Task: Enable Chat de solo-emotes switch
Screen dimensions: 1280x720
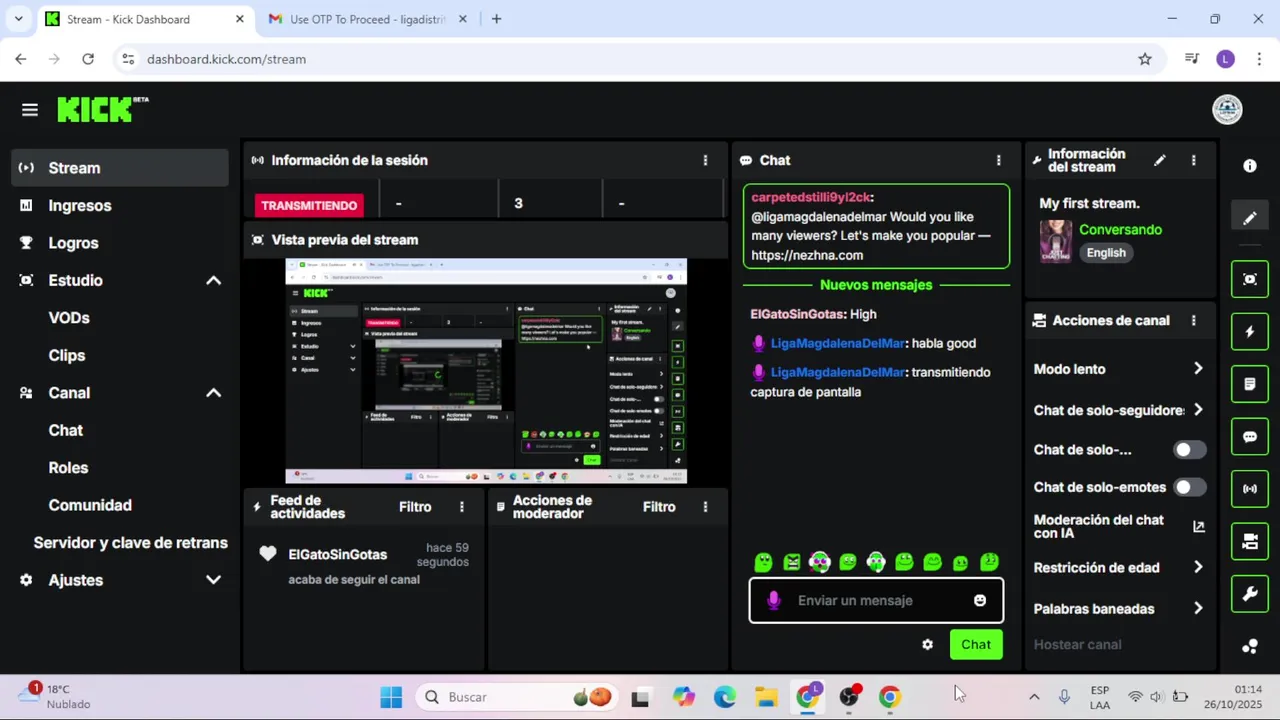Action: pyautogui.click(x=1189, y=487)
